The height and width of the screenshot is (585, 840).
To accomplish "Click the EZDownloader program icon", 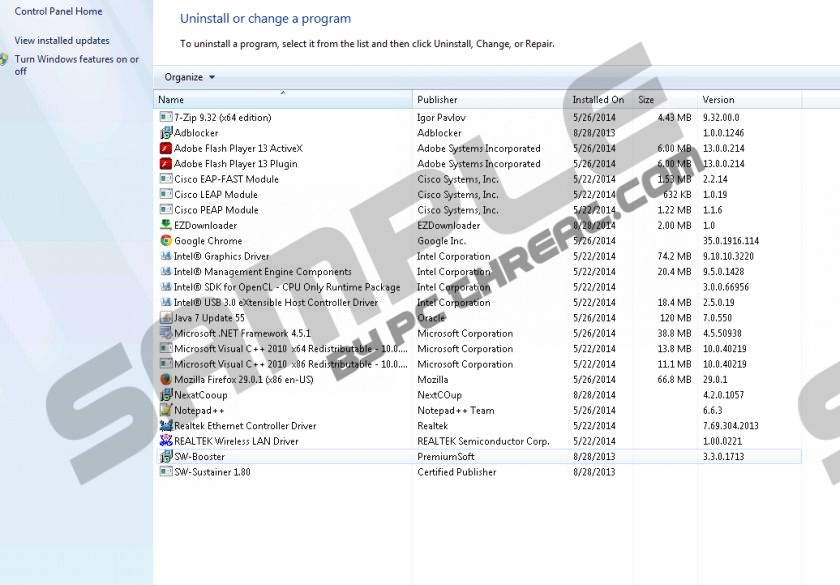I will click(x=166, y=225).
